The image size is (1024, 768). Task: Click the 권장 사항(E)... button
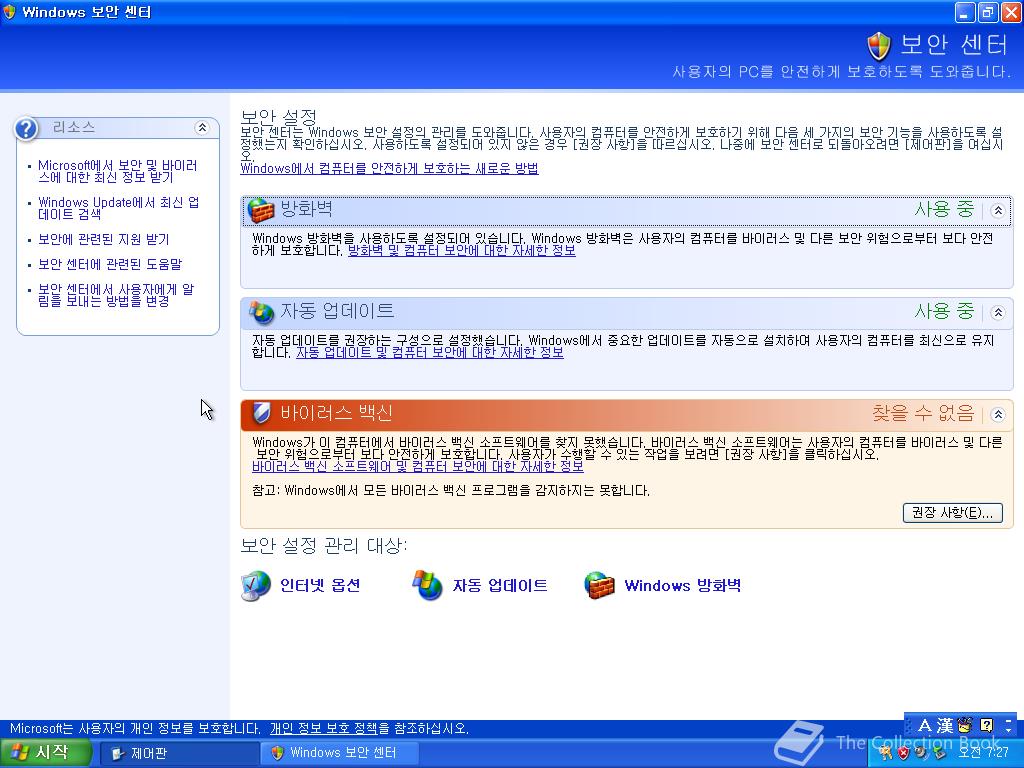952,513
